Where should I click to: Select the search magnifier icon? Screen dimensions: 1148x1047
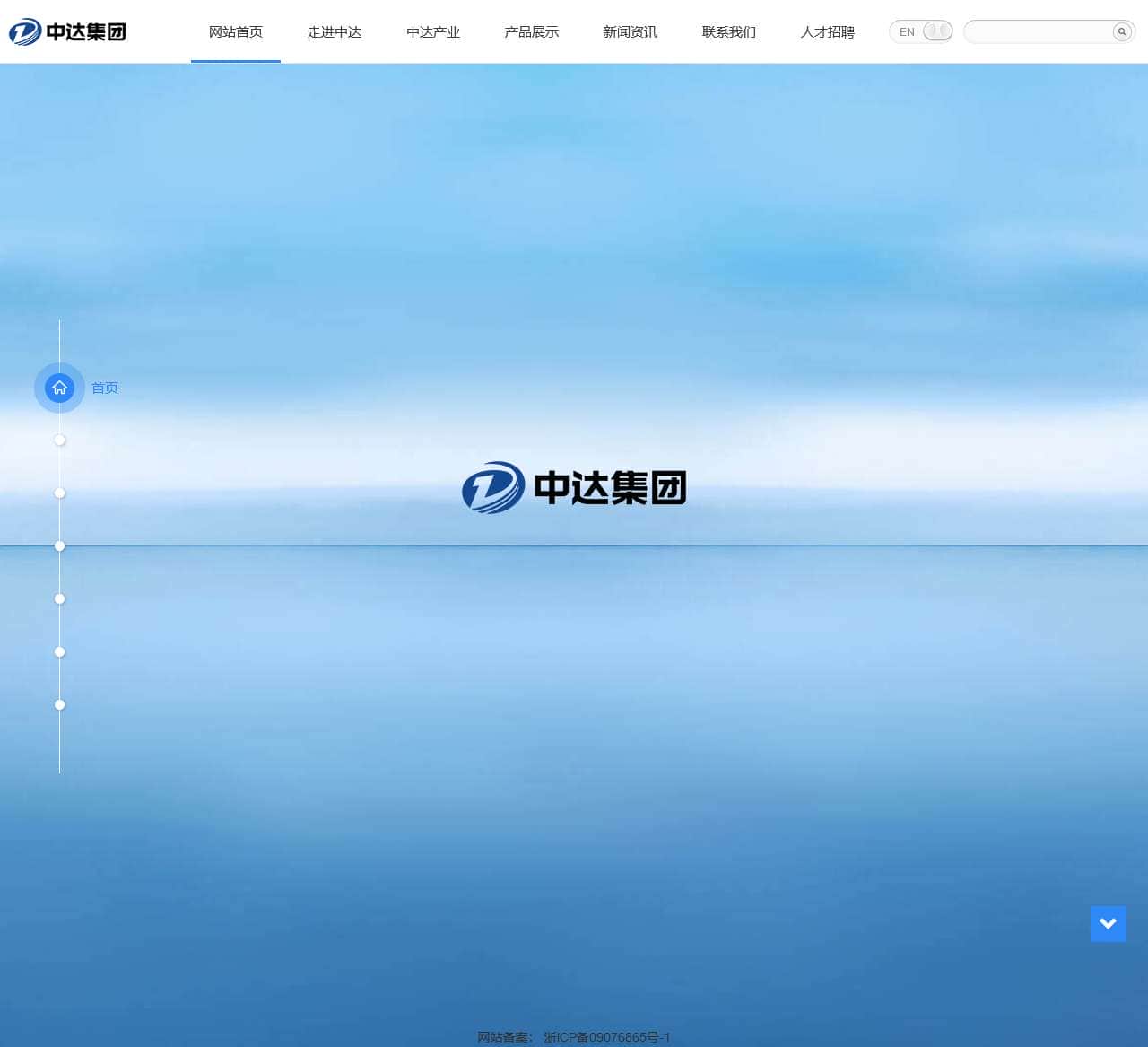(1121, 31)
